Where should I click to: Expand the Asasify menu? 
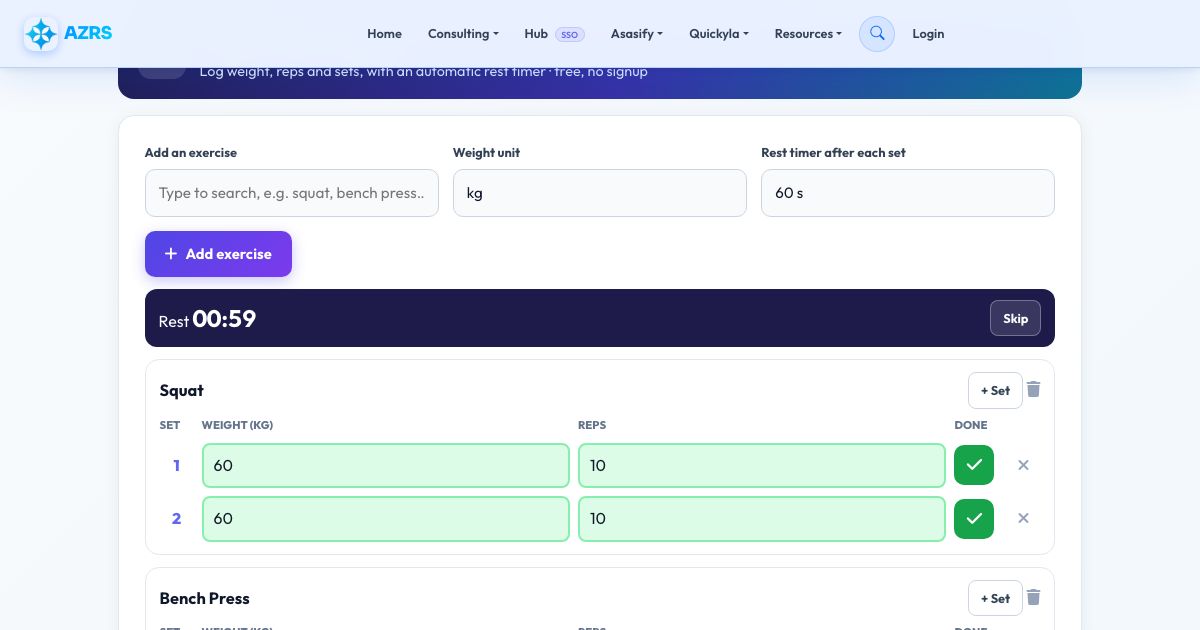tap(637, 34)
